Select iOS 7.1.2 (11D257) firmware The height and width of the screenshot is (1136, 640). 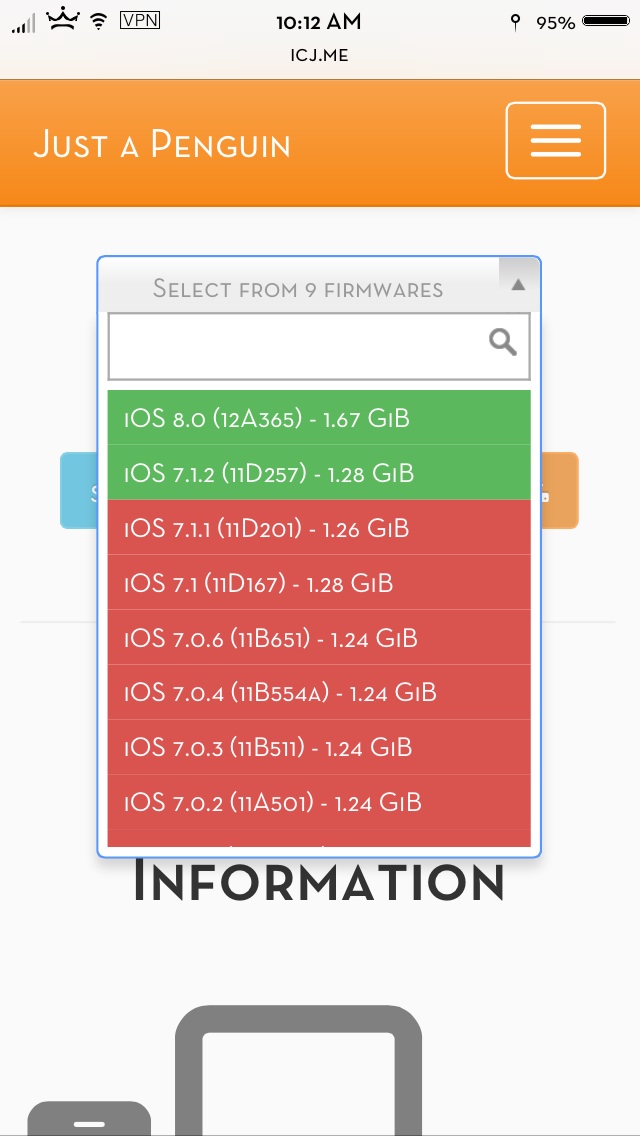(x=319, y=472)
